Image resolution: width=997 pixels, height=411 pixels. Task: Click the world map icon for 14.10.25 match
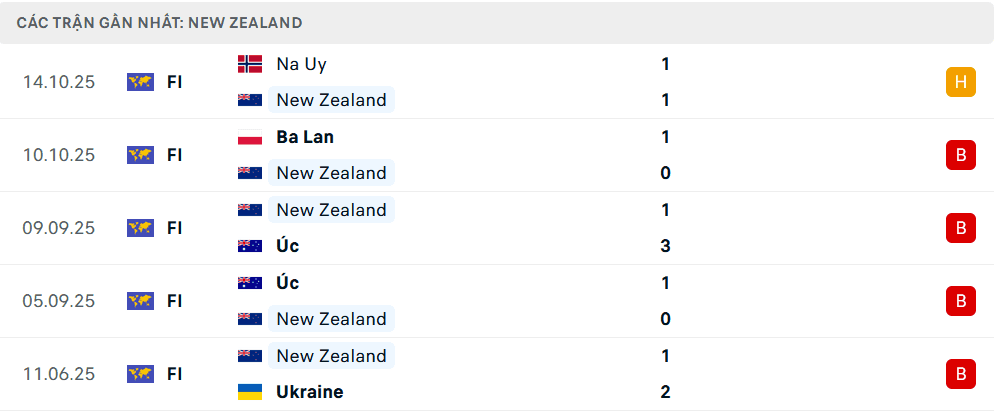tap(140, 82)
